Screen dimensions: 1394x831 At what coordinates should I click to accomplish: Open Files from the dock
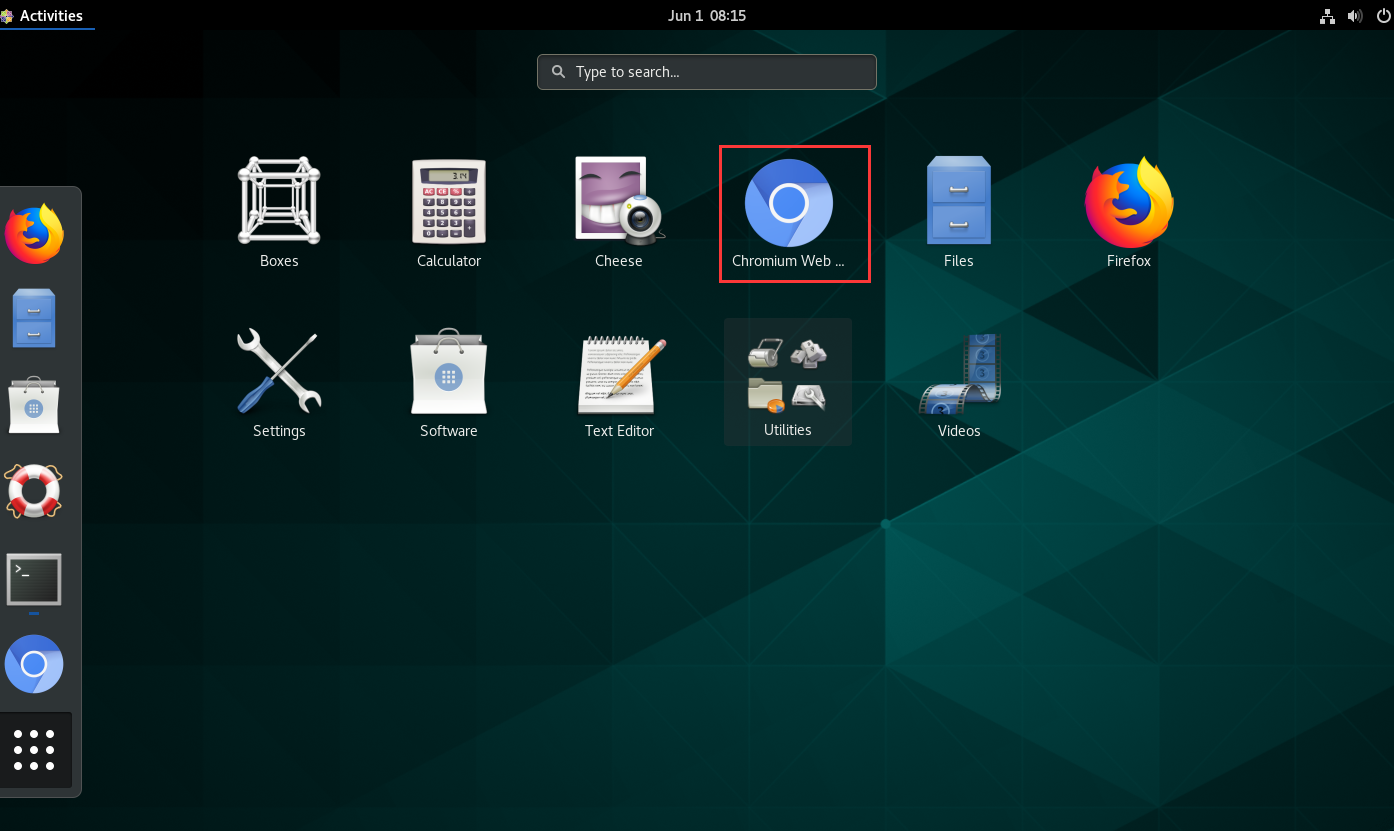(34, 318)
